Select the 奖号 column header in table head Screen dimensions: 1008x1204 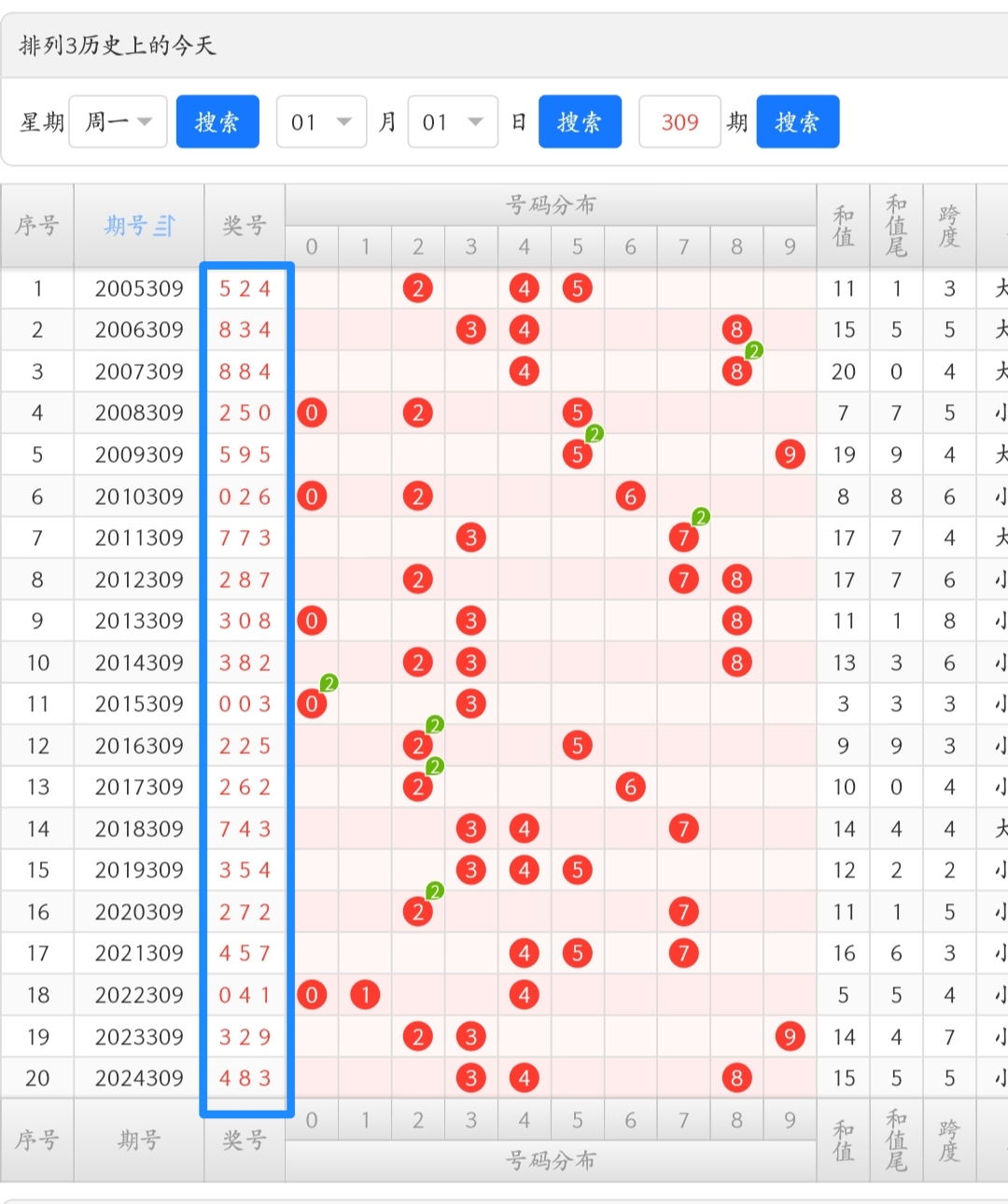coord(245,226)
